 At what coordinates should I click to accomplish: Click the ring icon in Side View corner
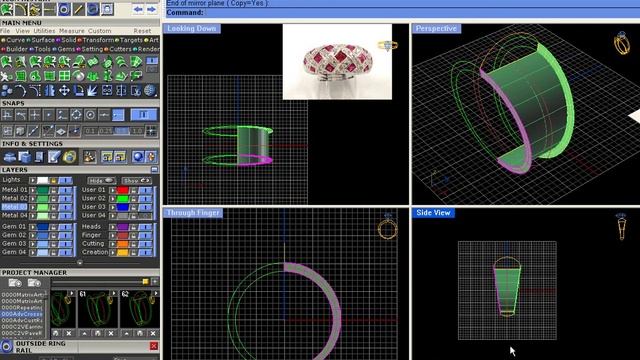click(621, 227)
